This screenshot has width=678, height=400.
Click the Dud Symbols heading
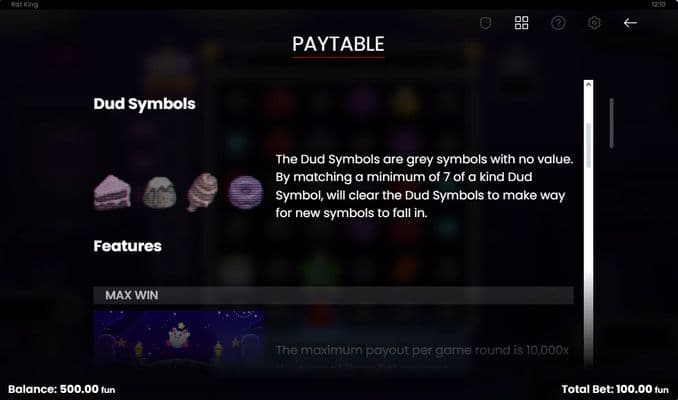pos(144,104)
